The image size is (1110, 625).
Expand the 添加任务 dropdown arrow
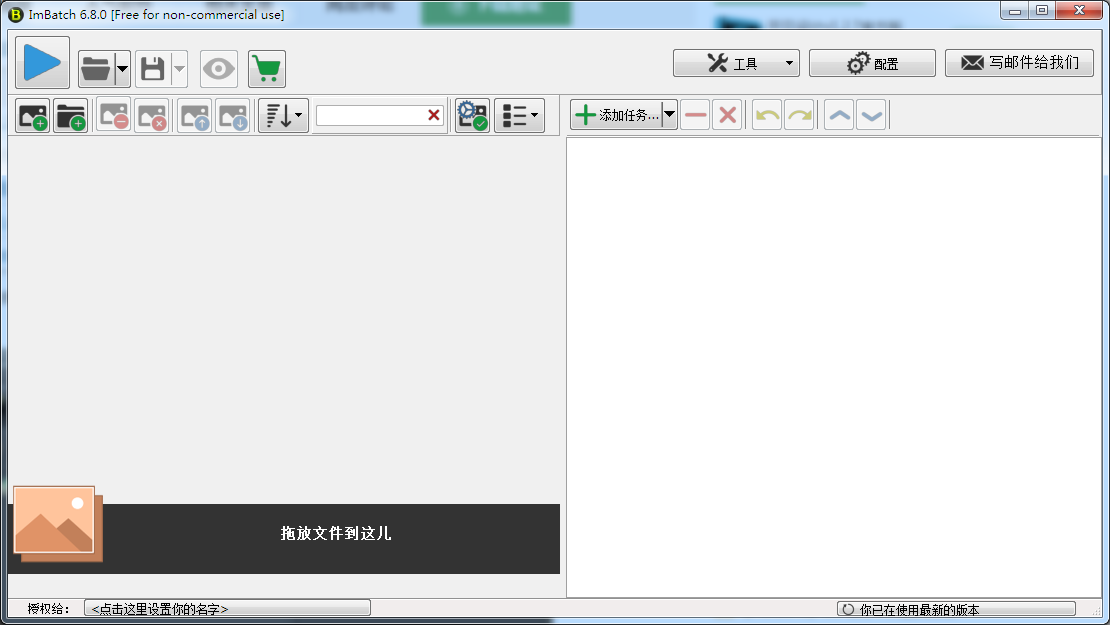coord(670,115)
